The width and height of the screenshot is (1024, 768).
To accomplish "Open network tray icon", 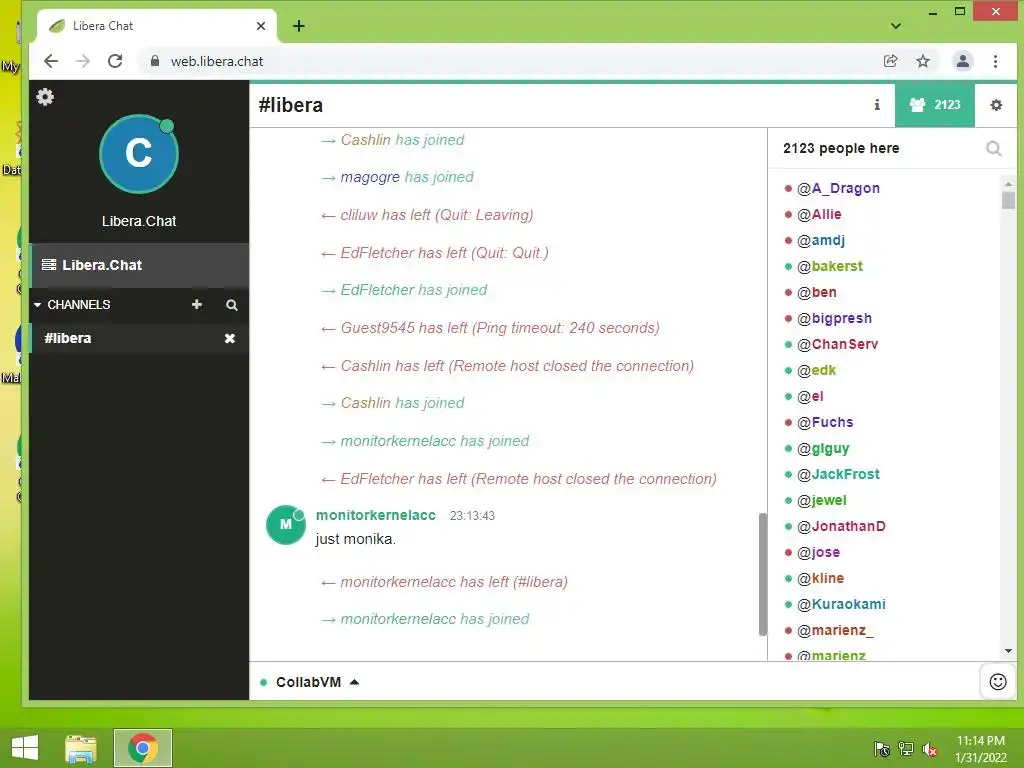I will click(x=906, y=749).
